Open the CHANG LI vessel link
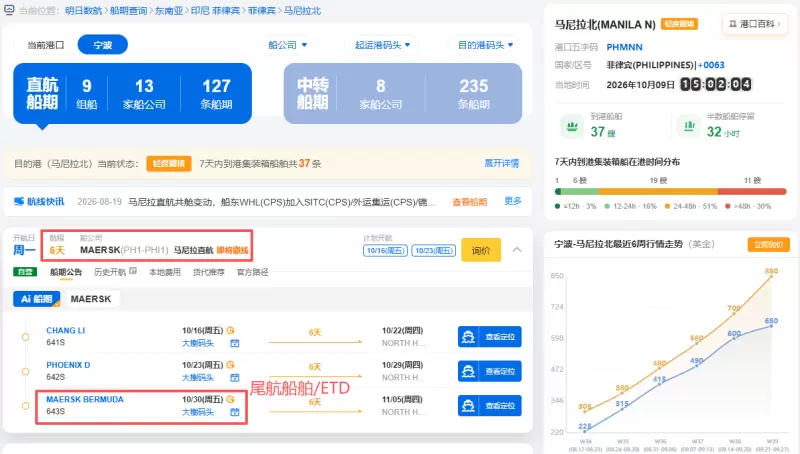This screenshot has height=454, width=800. tap(65, 331)
